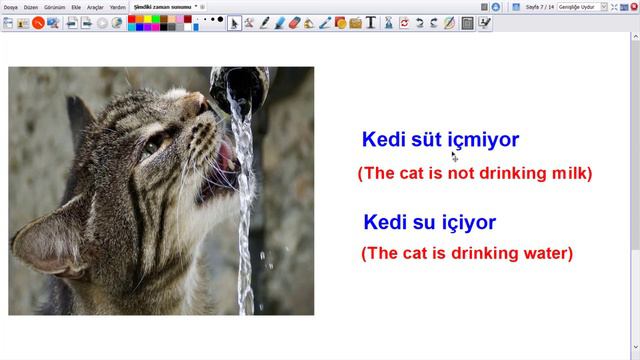
Task: Open the Araçlar menu
Action: (x=95, y=7)
